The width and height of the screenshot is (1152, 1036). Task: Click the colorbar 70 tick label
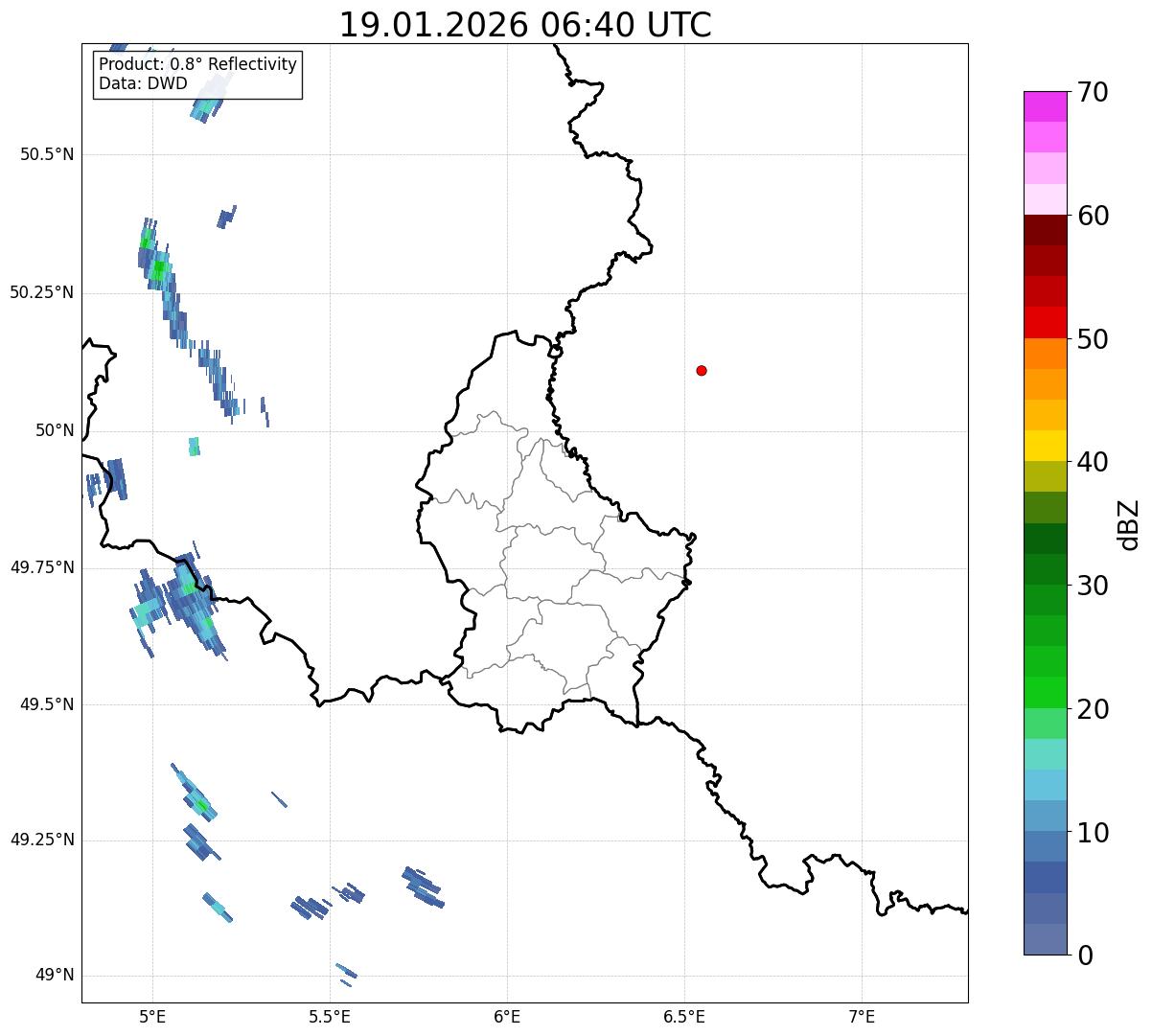pyautogui.click(x=1093, y=92)
